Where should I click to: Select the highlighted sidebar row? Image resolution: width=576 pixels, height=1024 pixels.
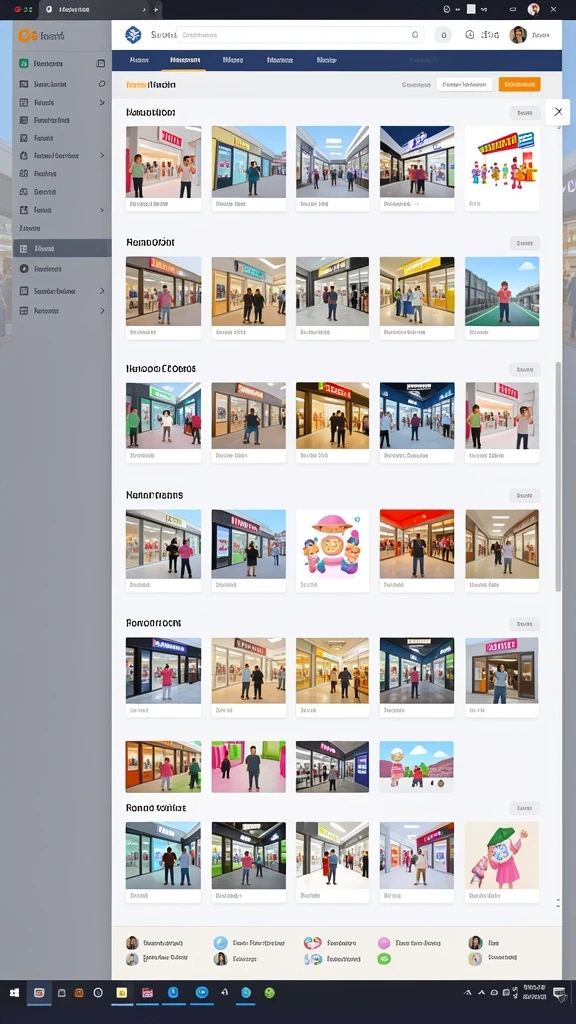pyautogui.click(x=62, y=248)
